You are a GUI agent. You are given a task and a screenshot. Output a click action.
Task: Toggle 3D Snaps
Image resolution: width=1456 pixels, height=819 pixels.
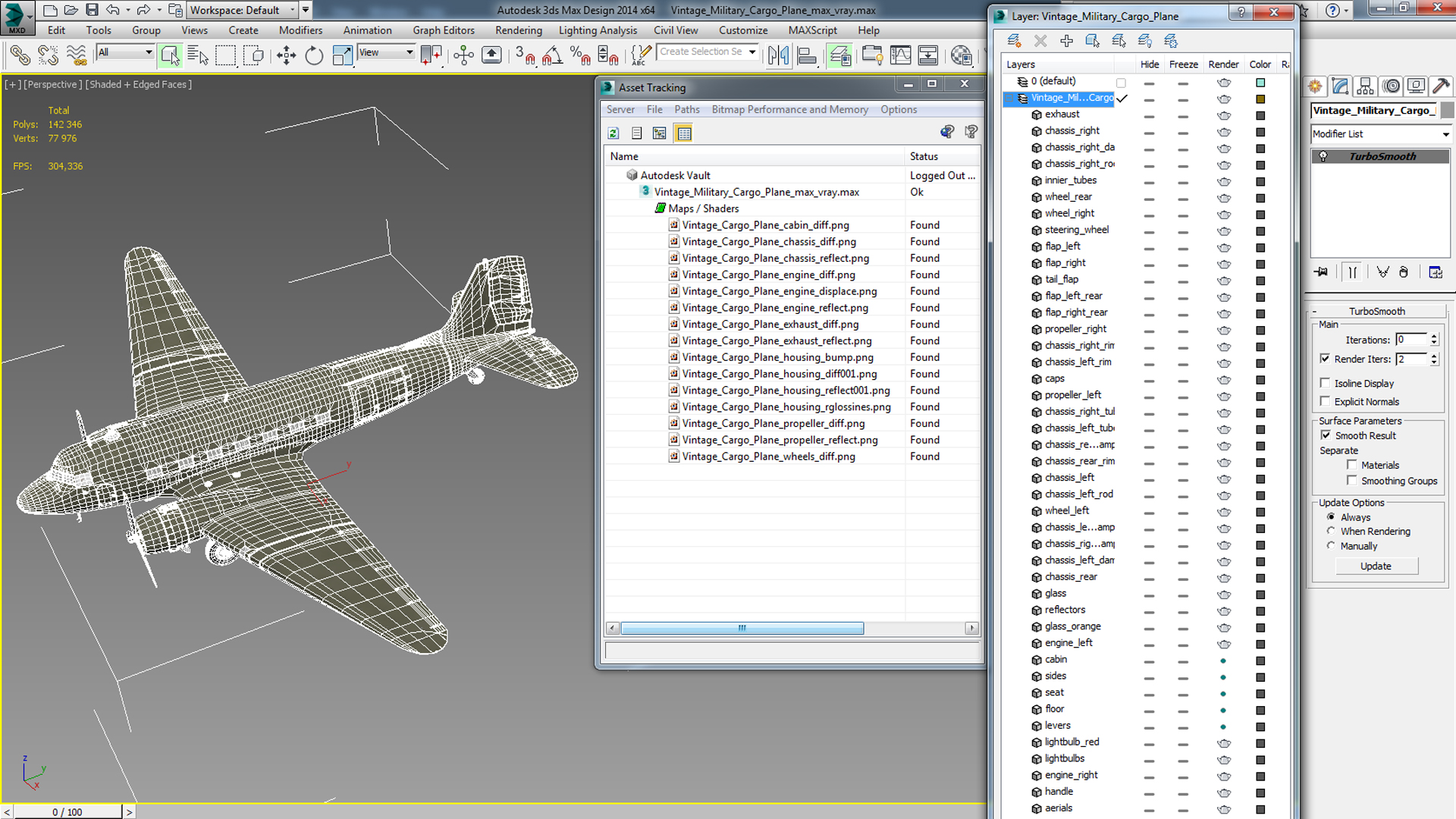[x=525, y=55]
